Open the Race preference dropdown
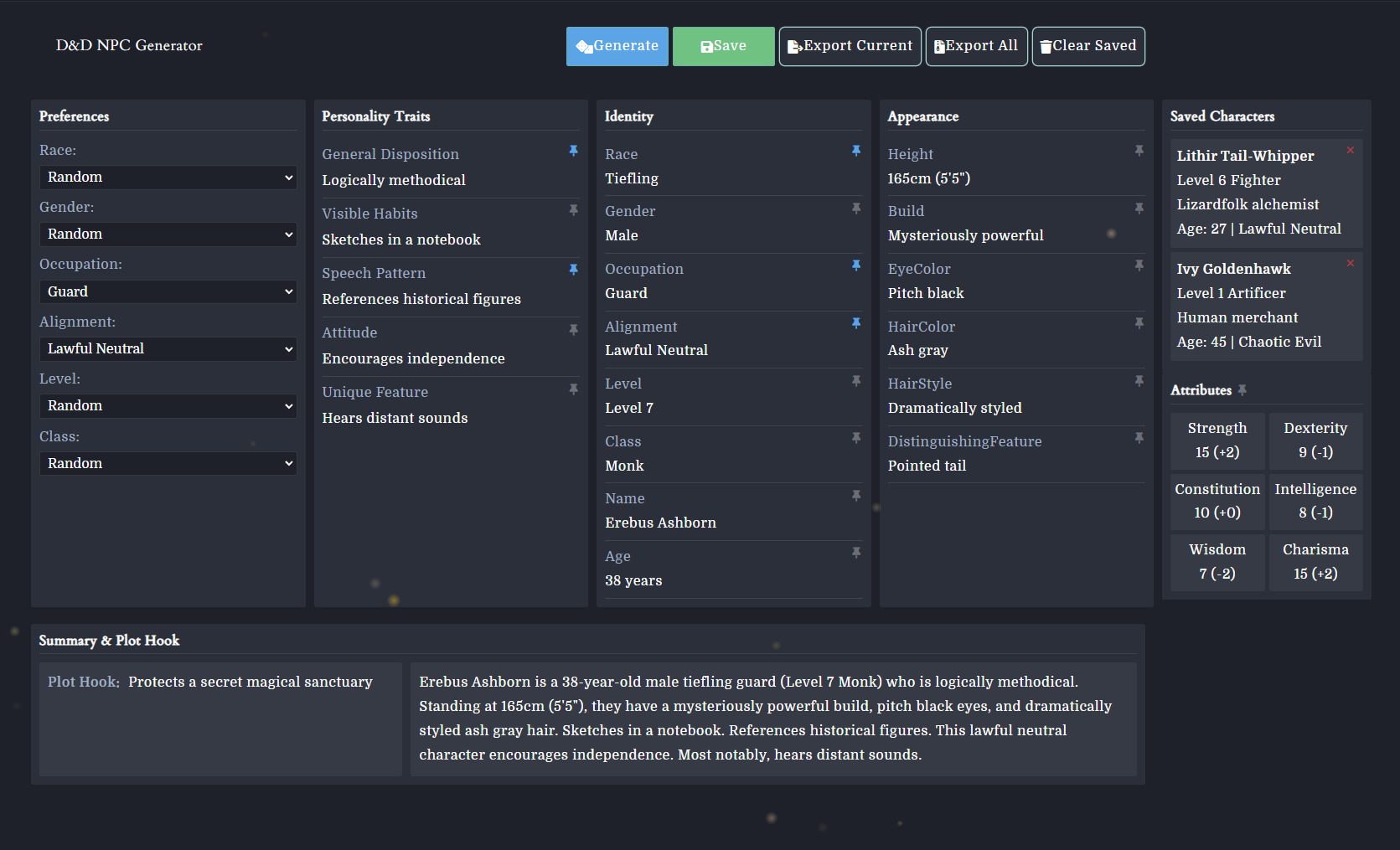1400x850 pixels. (168, 178)
